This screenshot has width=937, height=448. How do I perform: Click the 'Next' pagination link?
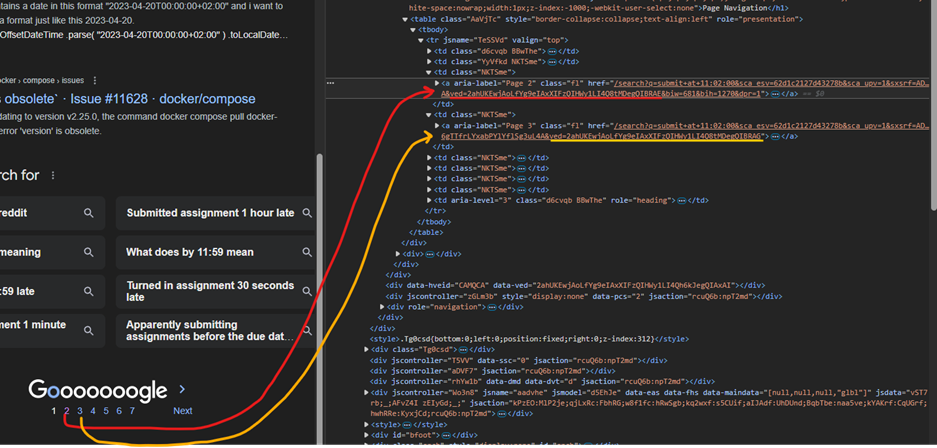(182, 411)
